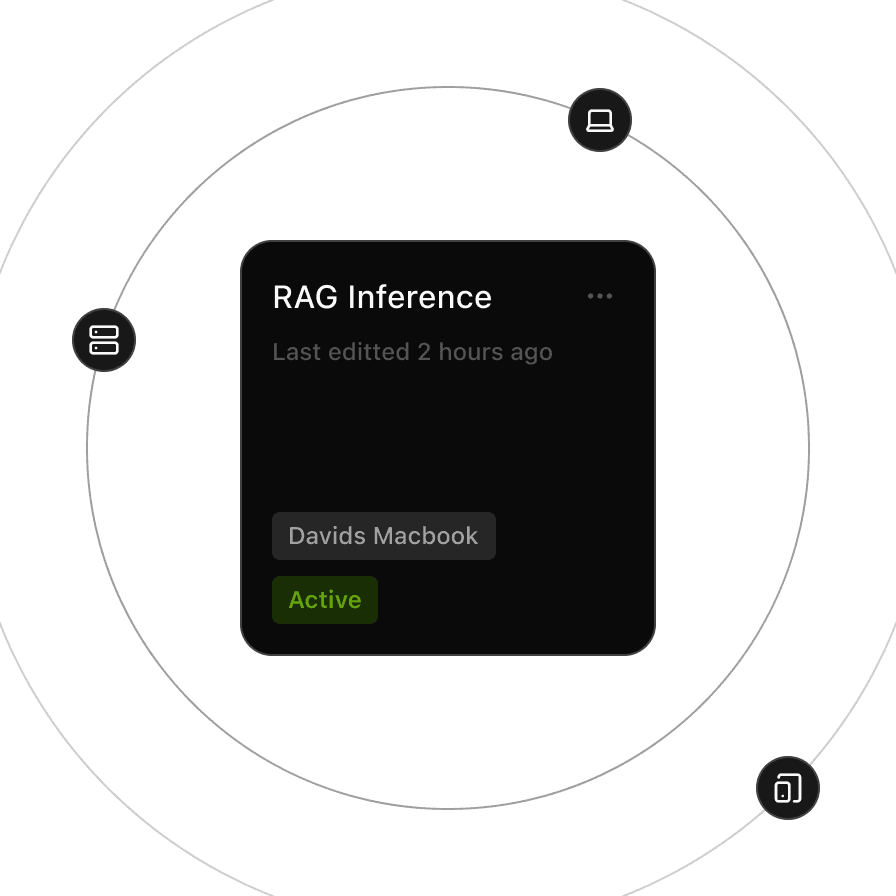Click the Last editted 2 hours ago text
The image size is (896, 896).
412,352
